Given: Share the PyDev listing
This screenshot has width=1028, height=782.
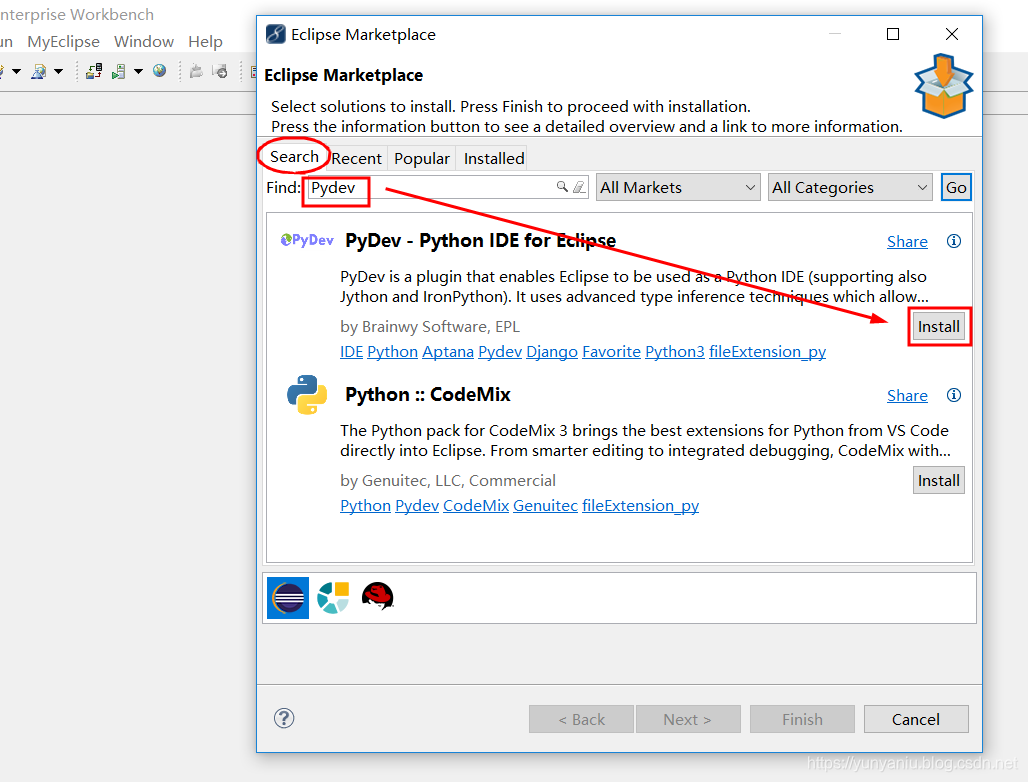Looking at the screenshot, I should click(907, 242).
